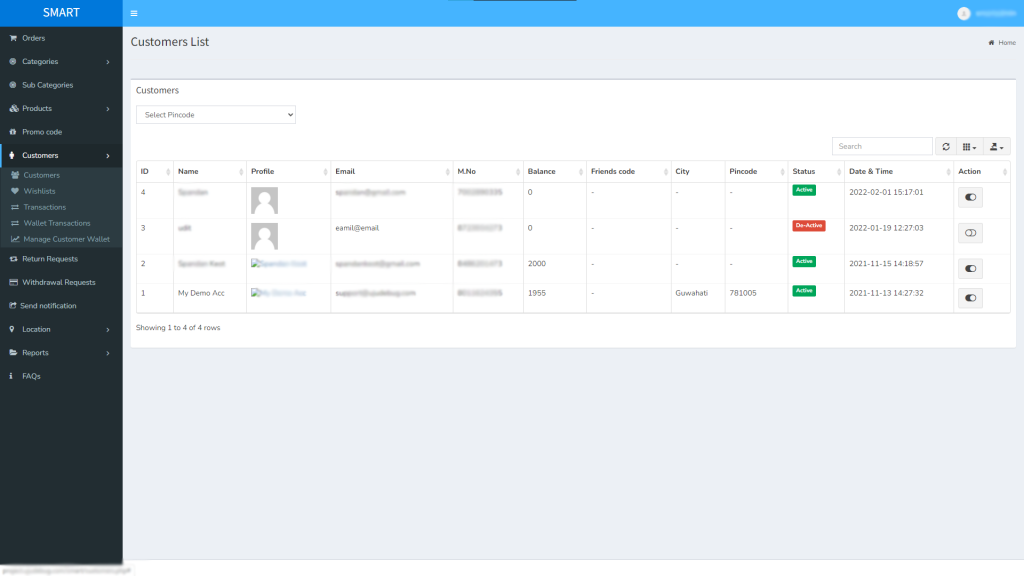Select the Withdrawal Requests card icon

click(11, 281)
